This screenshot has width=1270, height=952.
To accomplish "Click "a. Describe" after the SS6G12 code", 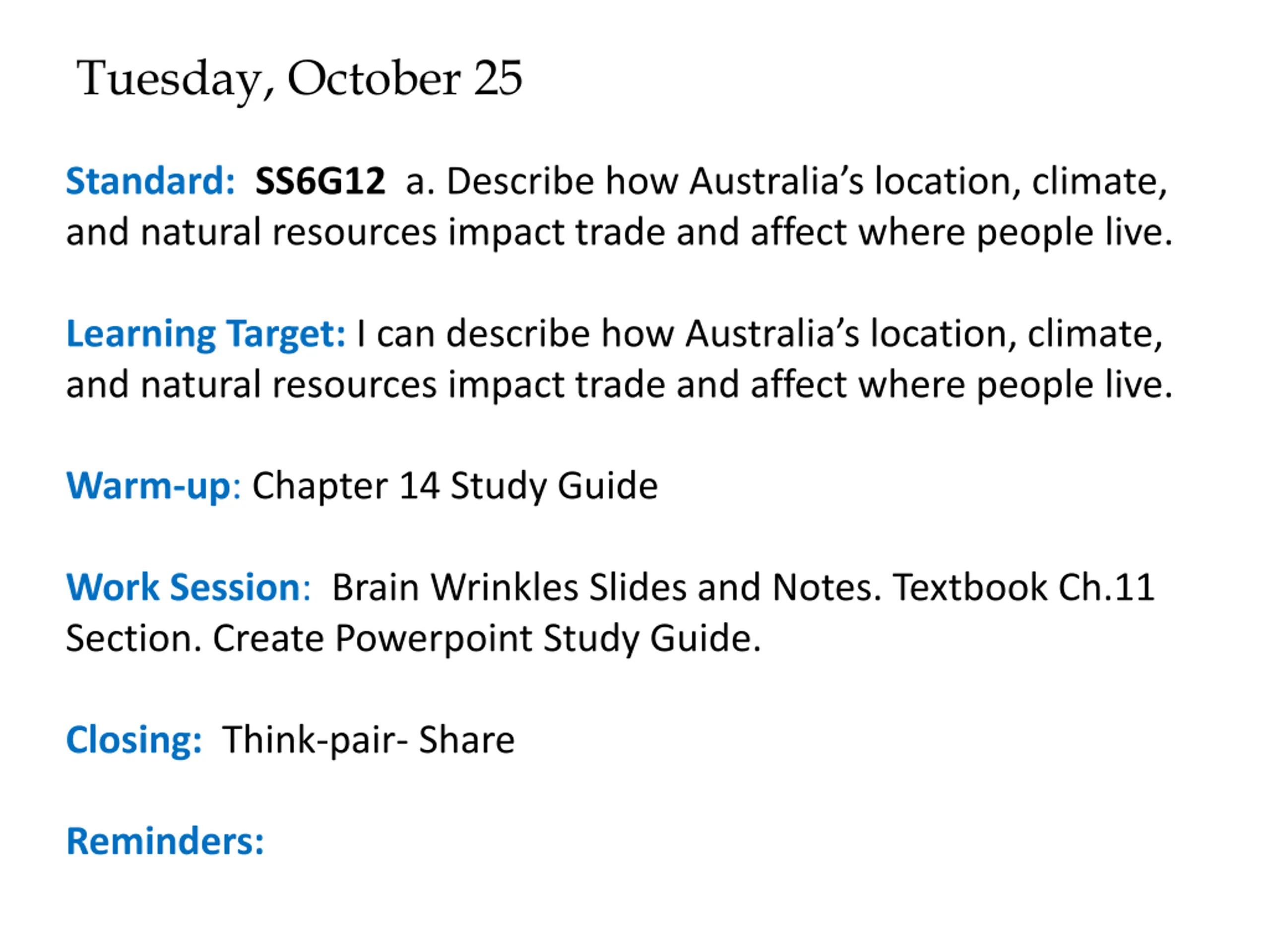I will pos(500,181).
